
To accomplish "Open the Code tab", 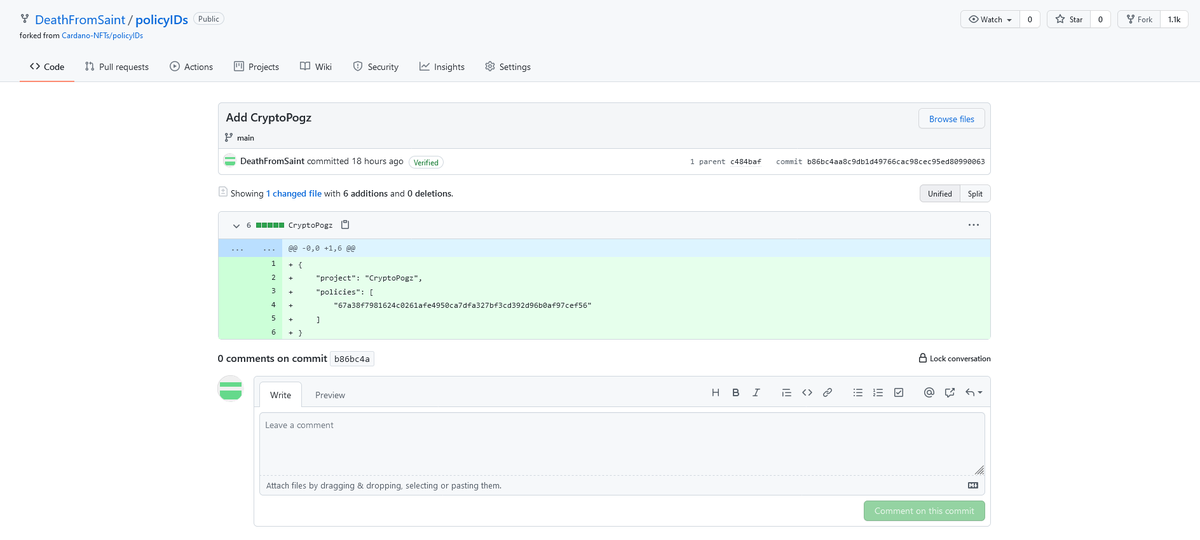I will coord(47,66).
